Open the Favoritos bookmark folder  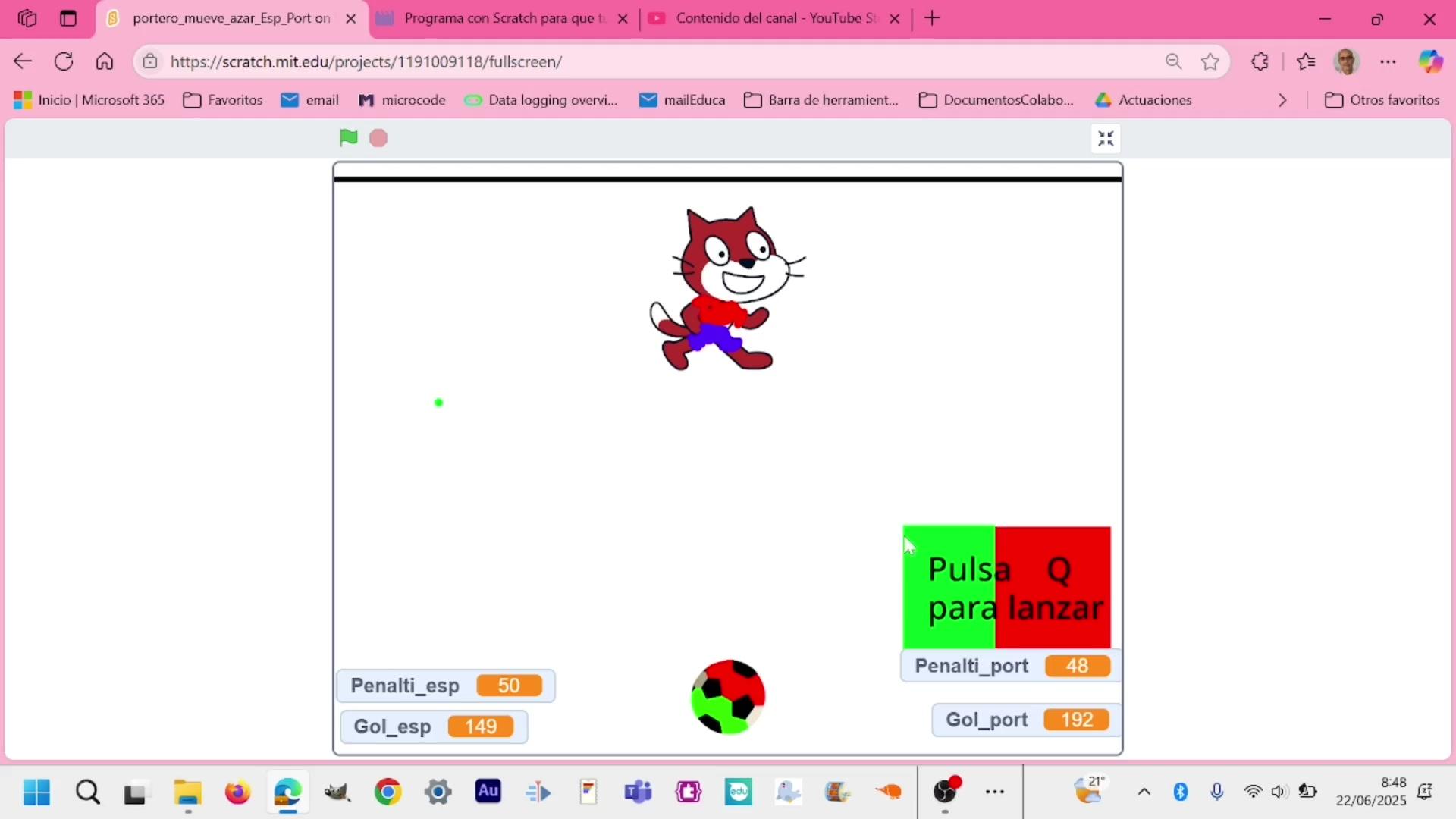click(223, 100)
